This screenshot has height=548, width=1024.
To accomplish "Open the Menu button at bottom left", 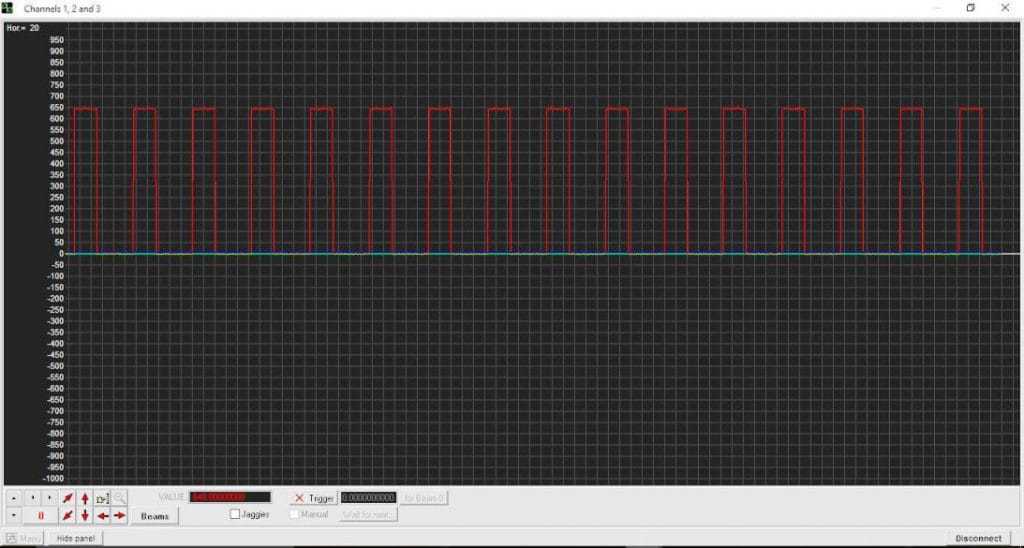I will tap(23, 538).
